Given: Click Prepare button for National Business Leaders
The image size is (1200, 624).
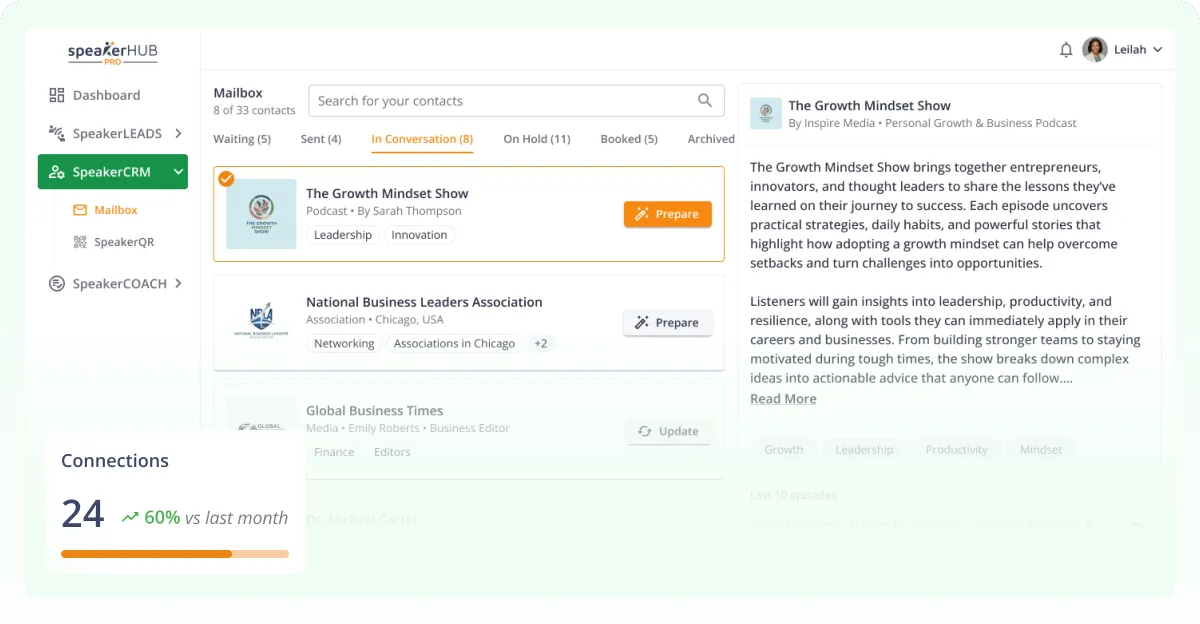Looking at the screenshot, I should 668,323.
